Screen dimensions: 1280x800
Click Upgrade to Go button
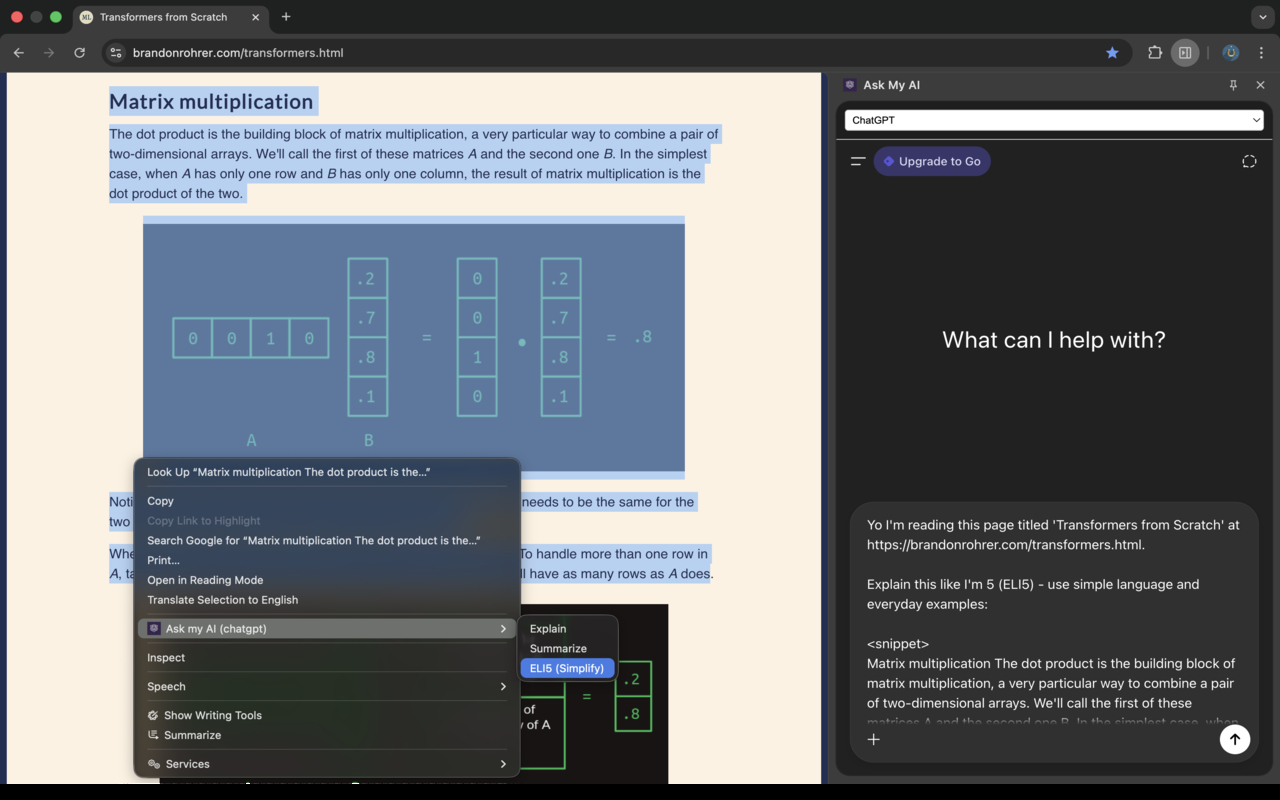[932, 161]
